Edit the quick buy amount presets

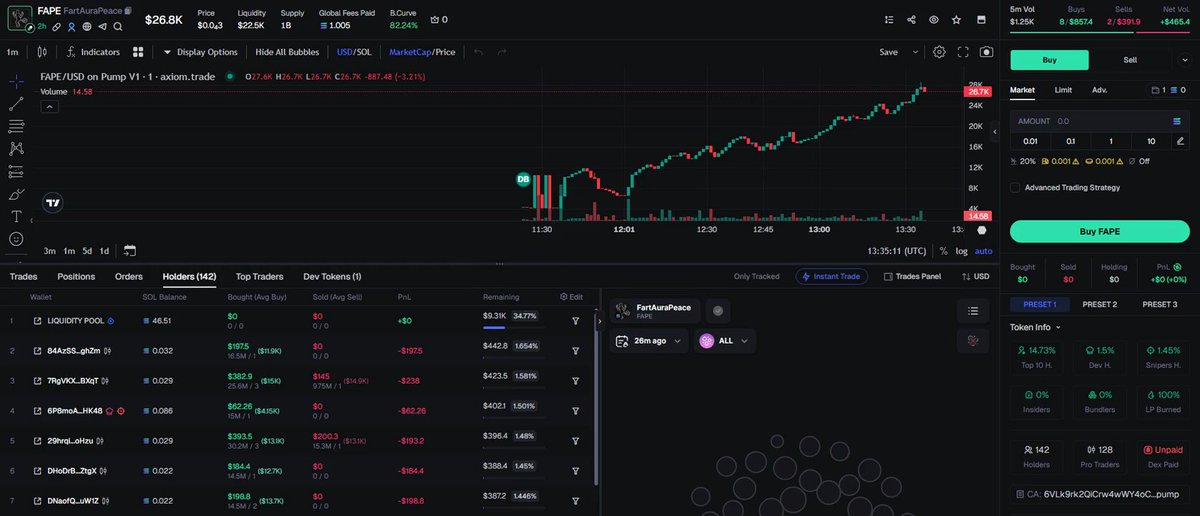pos(1181,141)
